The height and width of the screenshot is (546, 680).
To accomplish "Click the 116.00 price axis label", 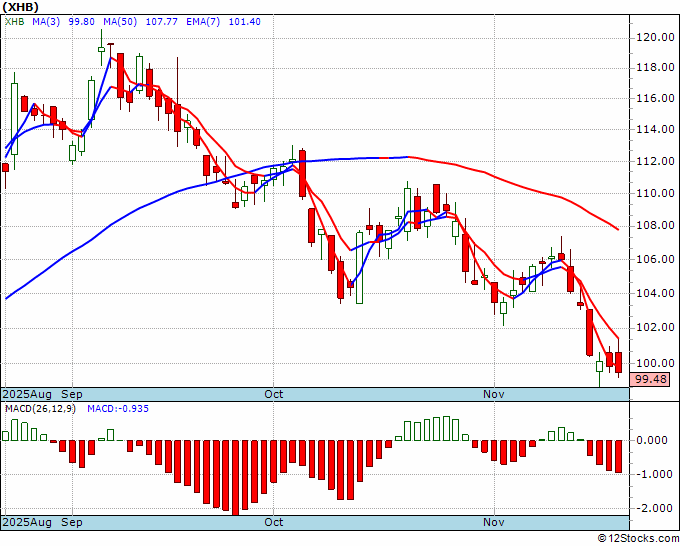I will point(655,98).
